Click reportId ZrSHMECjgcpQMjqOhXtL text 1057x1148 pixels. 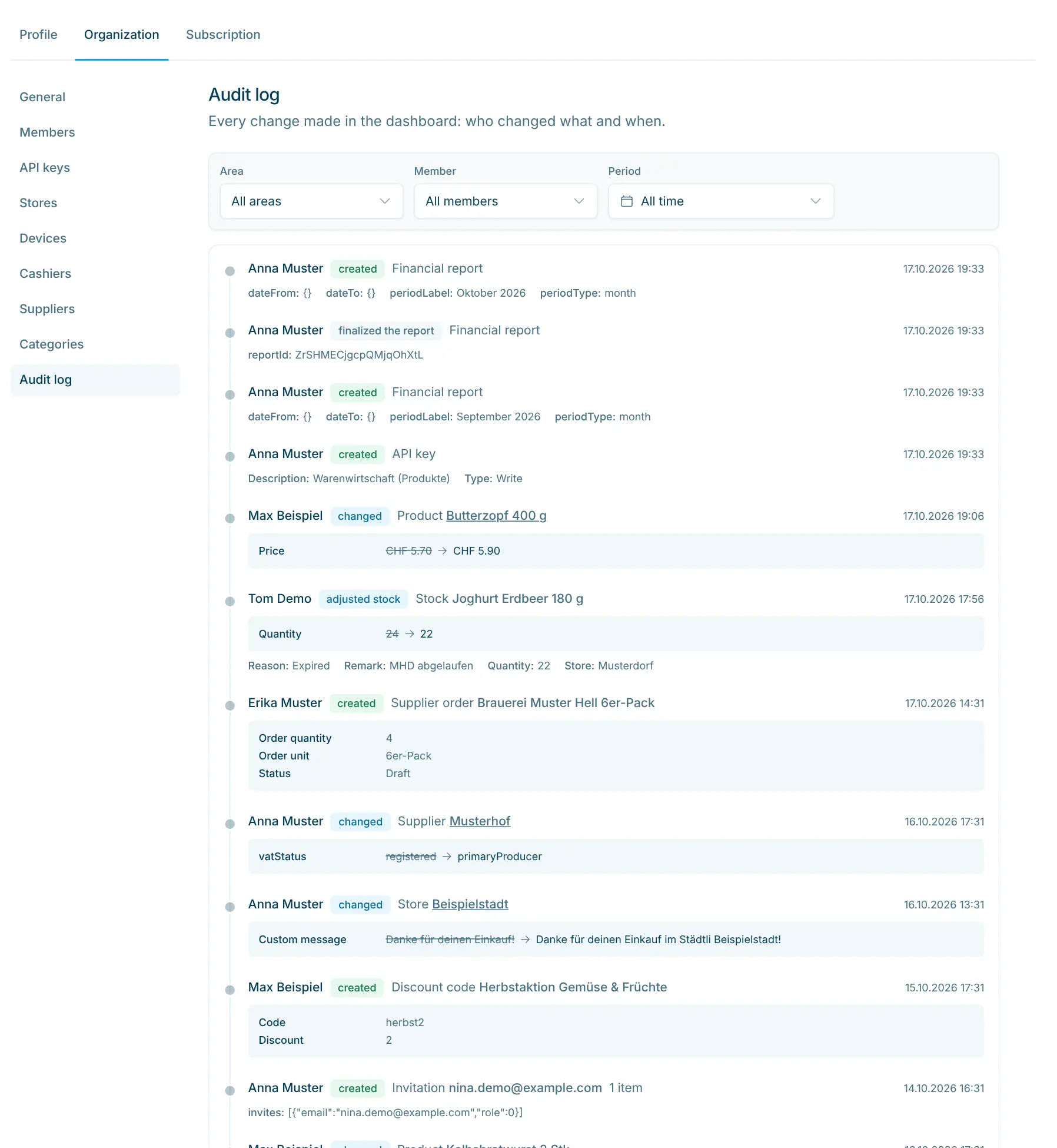tap(335, 355)
